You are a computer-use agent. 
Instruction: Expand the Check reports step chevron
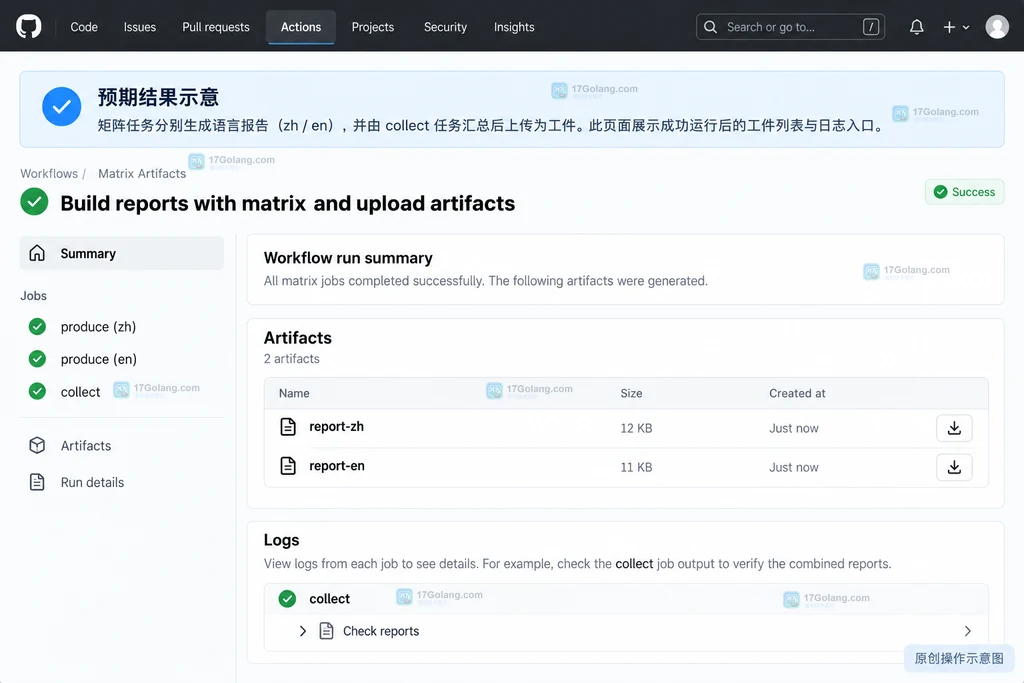point(302,631)
